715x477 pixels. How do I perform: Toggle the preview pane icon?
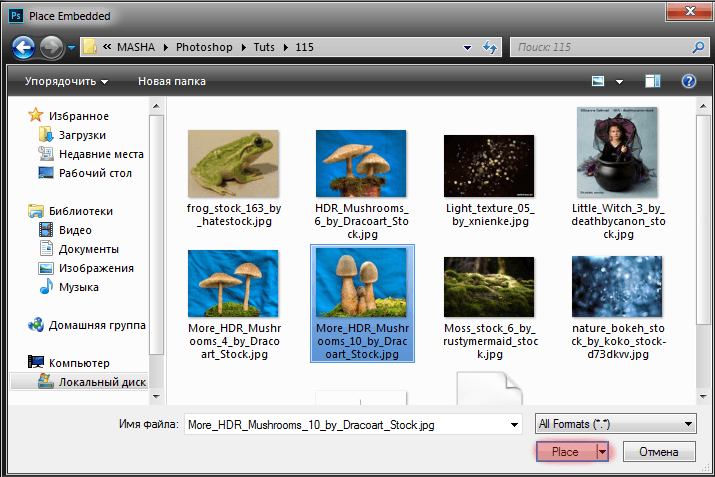[653, 81]
